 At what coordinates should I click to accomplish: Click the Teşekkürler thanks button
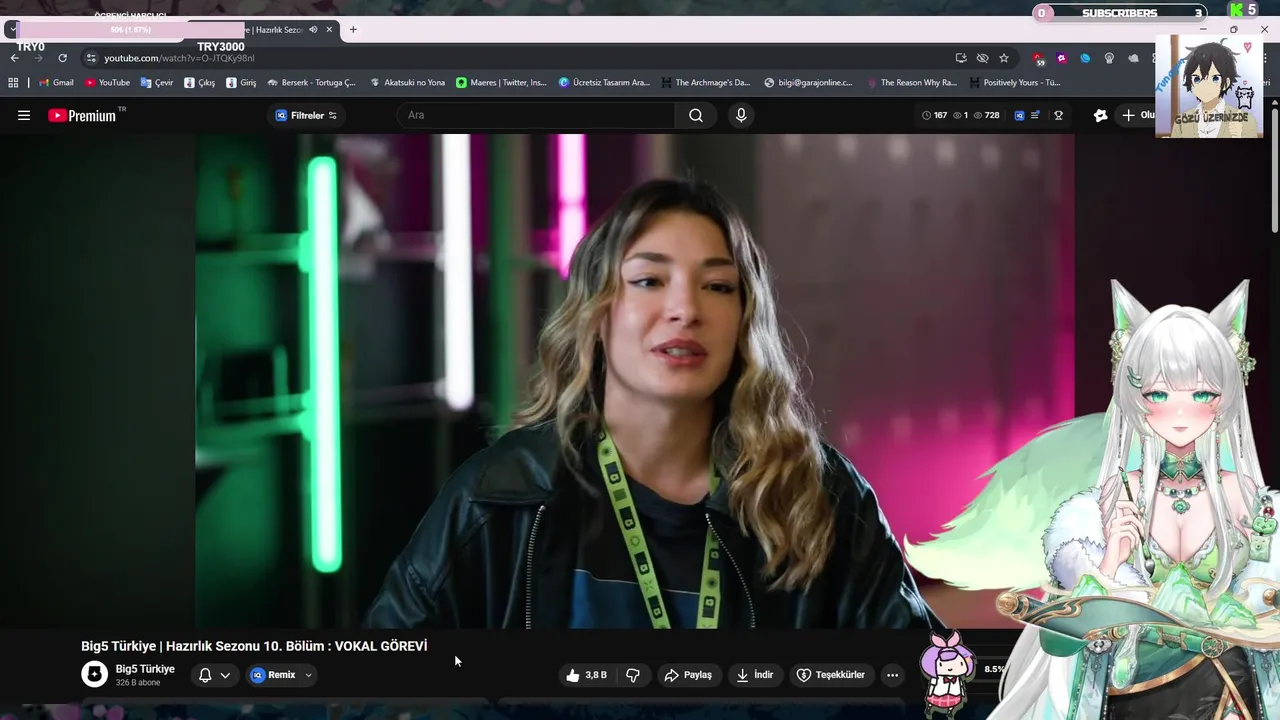(x=830, y=675)
